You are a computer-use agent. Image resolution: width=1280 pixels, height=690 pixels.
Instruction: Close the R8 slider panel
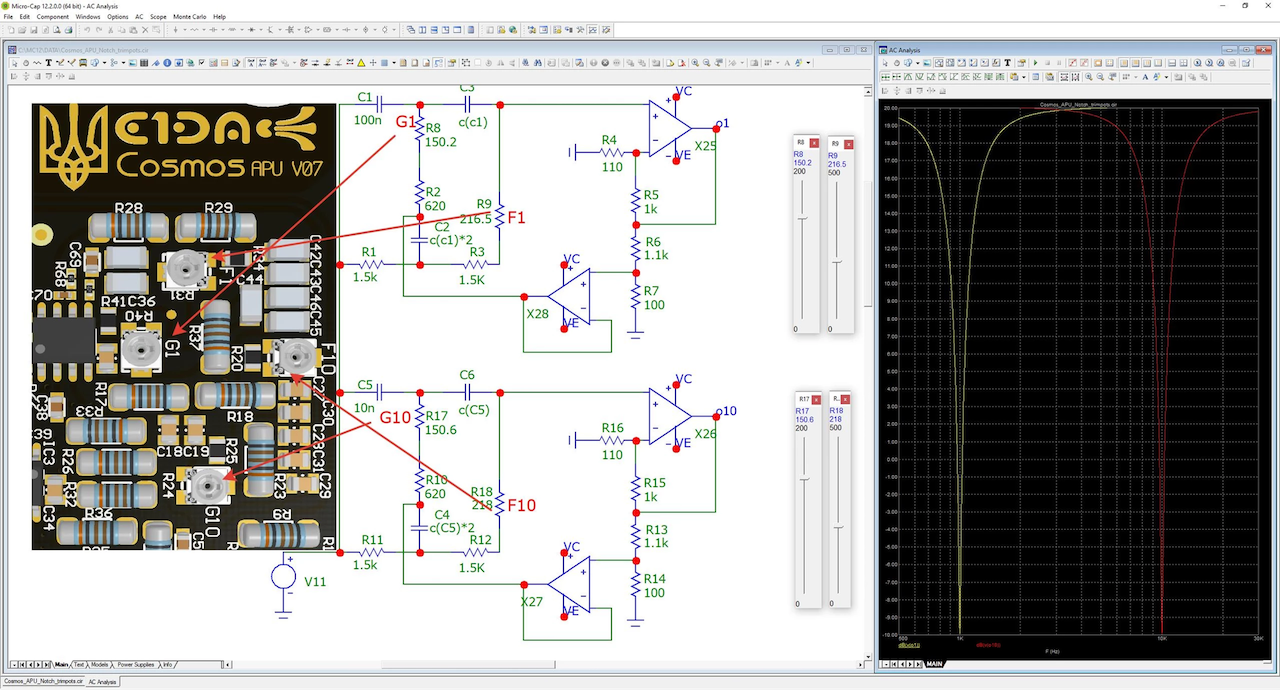tap(814, 143)
